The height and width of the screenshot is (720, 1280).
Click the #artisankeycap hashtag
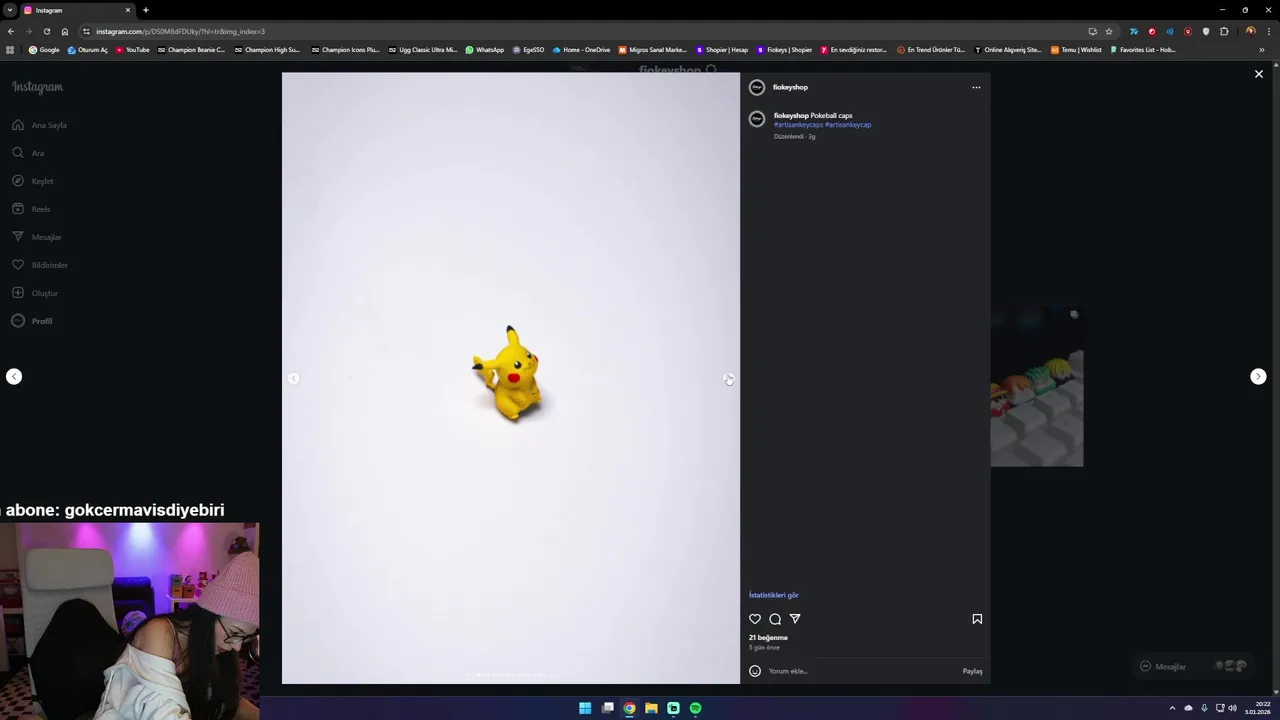click(x=848, y=125)
